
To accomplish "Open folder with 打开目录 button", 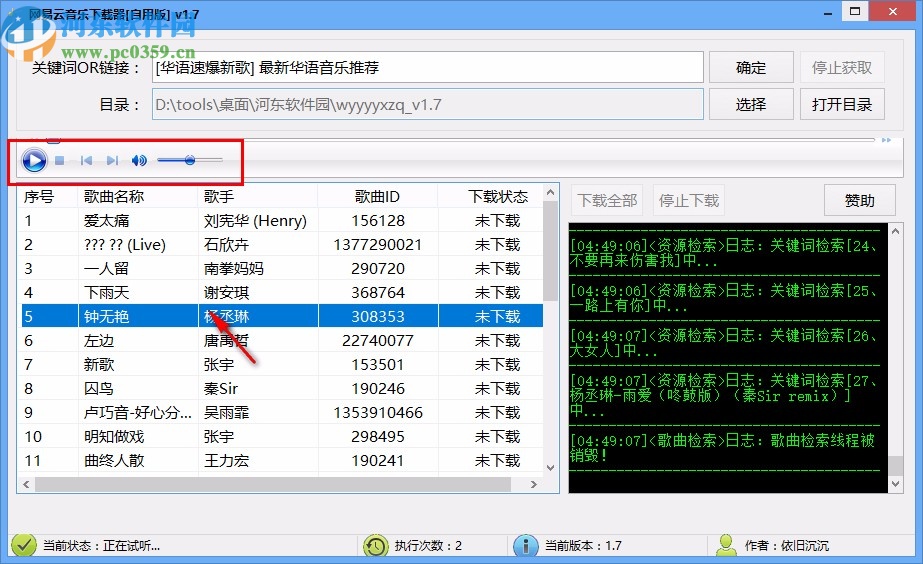I will click(x=842, y=105).
